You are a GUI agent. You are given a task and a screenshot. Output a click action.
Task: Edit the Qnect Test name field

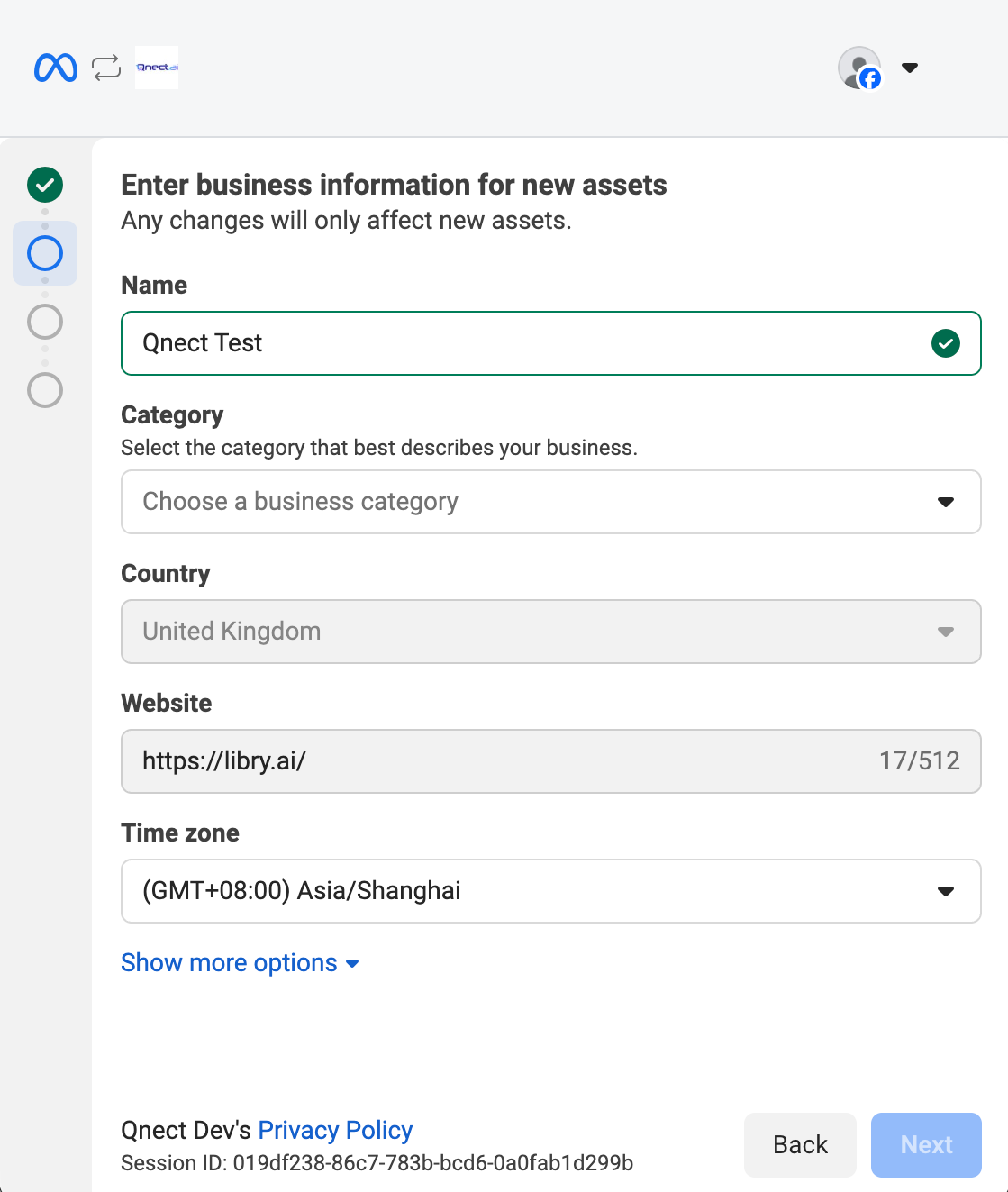pyautogui.click(x=551, y=343)
